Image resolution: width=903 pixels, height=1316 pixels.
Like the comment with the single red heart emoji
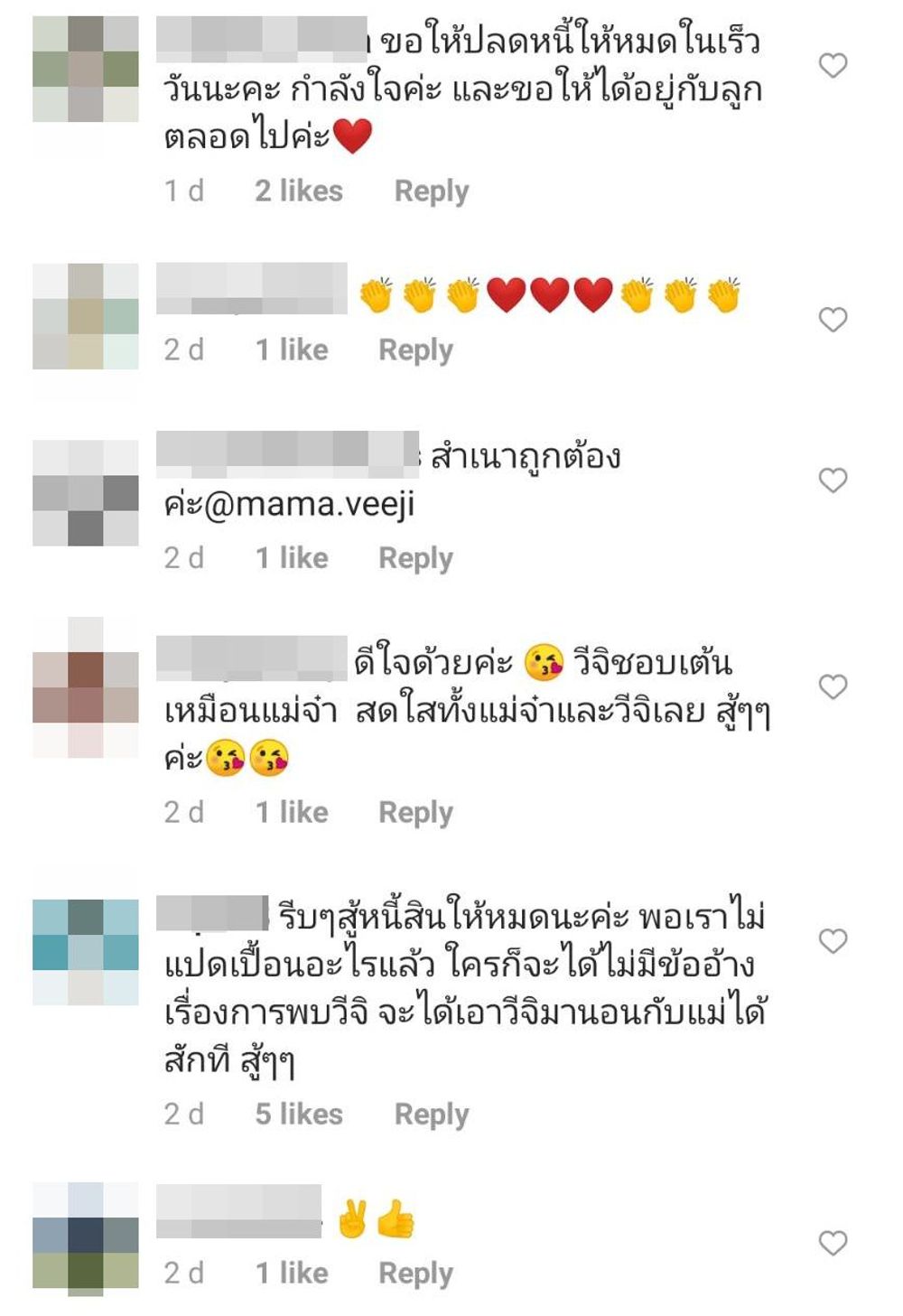tap(833, 65)
